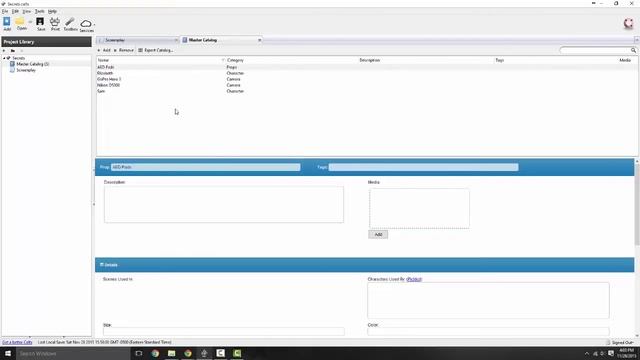Click the magnifier search icon
The width and height of the screenshot is (640, 360).
point(633,50)
